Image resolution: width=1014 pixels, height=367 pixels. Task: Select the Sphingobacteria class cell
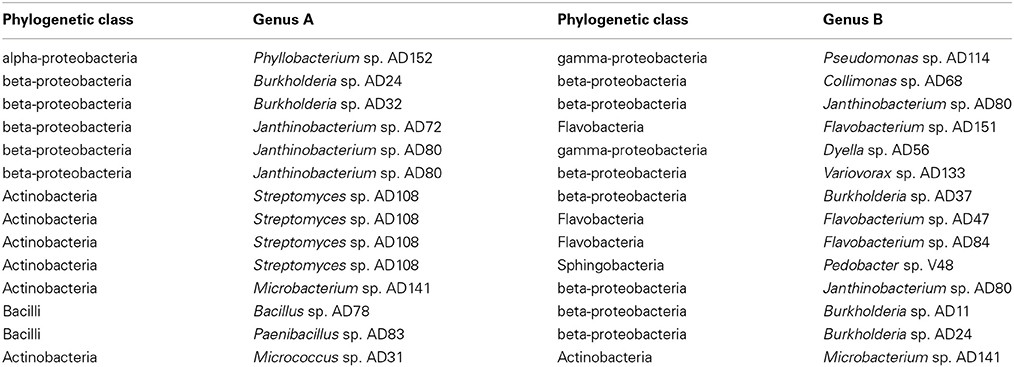click(x=607, y=265)
